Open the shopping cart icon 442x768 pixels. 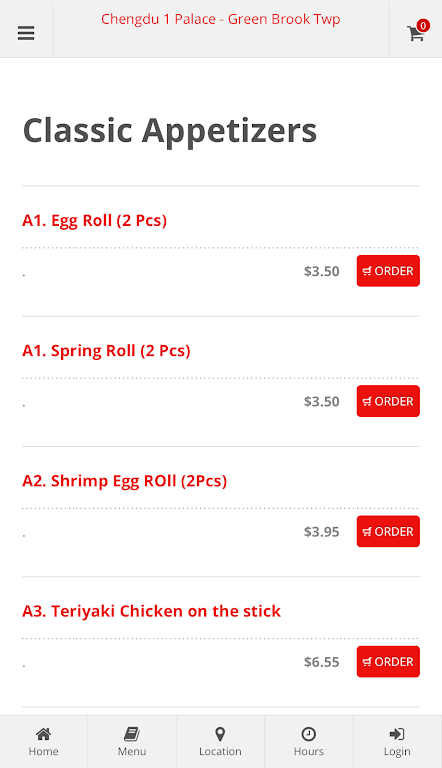pyautogui.click(x=416, y=33)
